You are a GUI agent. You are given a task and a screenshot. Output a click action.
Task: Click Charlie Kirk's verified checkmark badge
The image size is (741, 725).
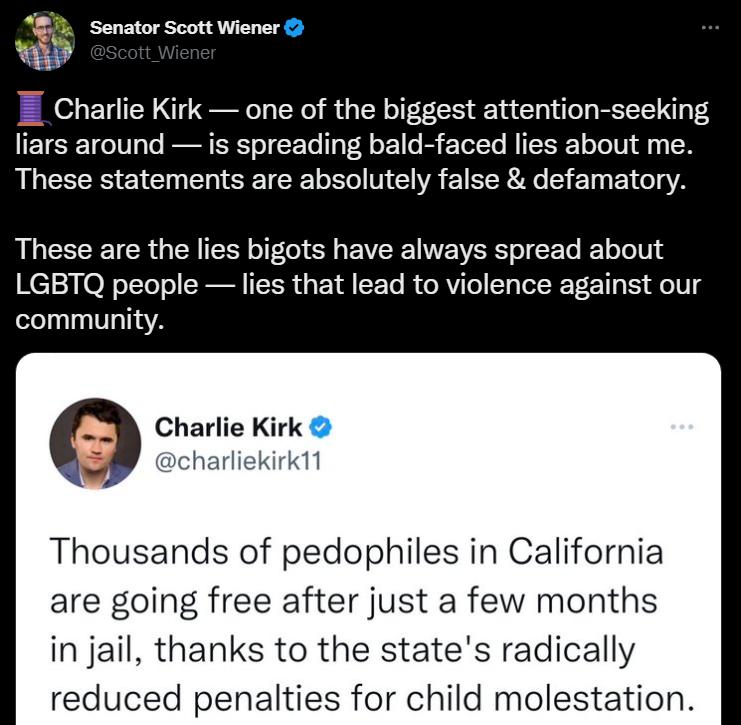(x=321, y=427)
